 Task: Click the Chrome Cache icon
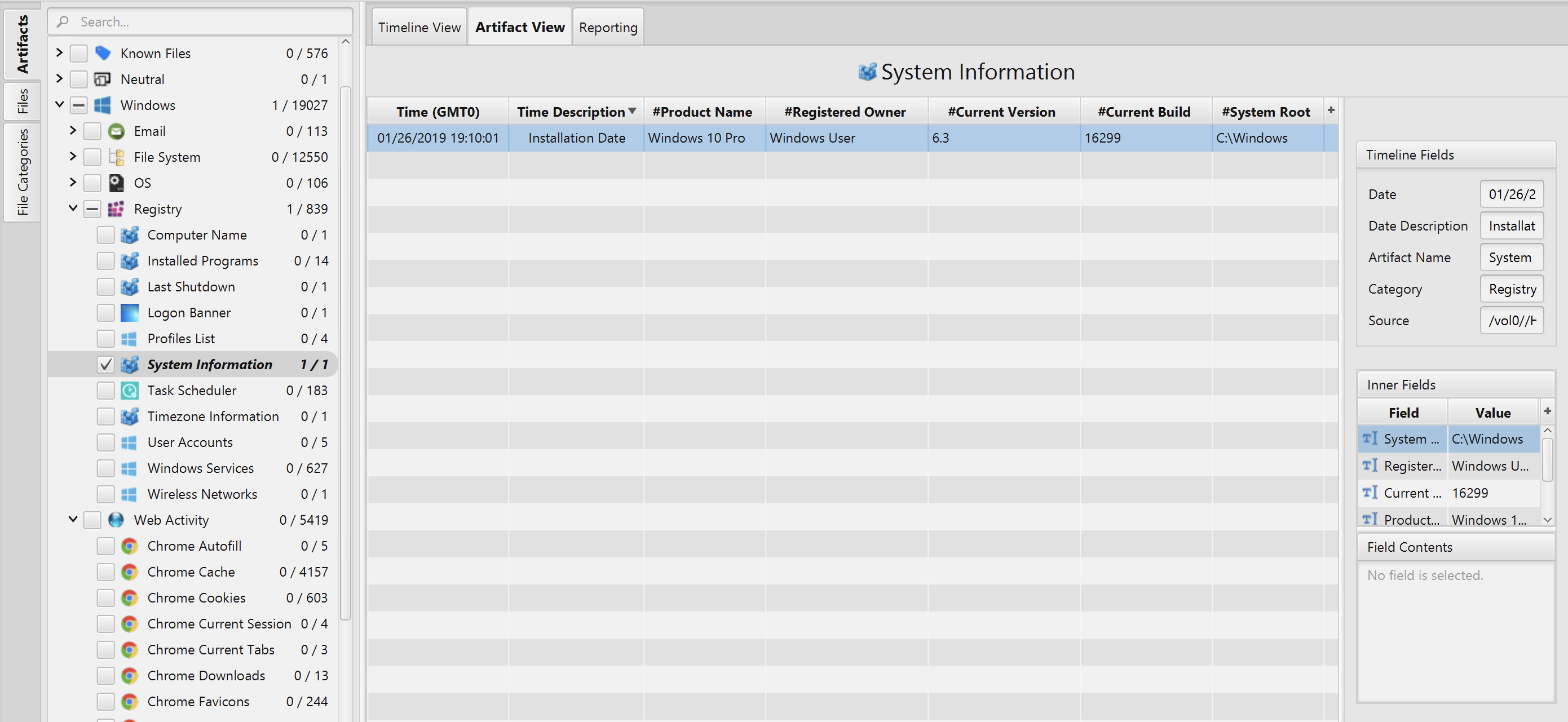[x=129, y=572]
